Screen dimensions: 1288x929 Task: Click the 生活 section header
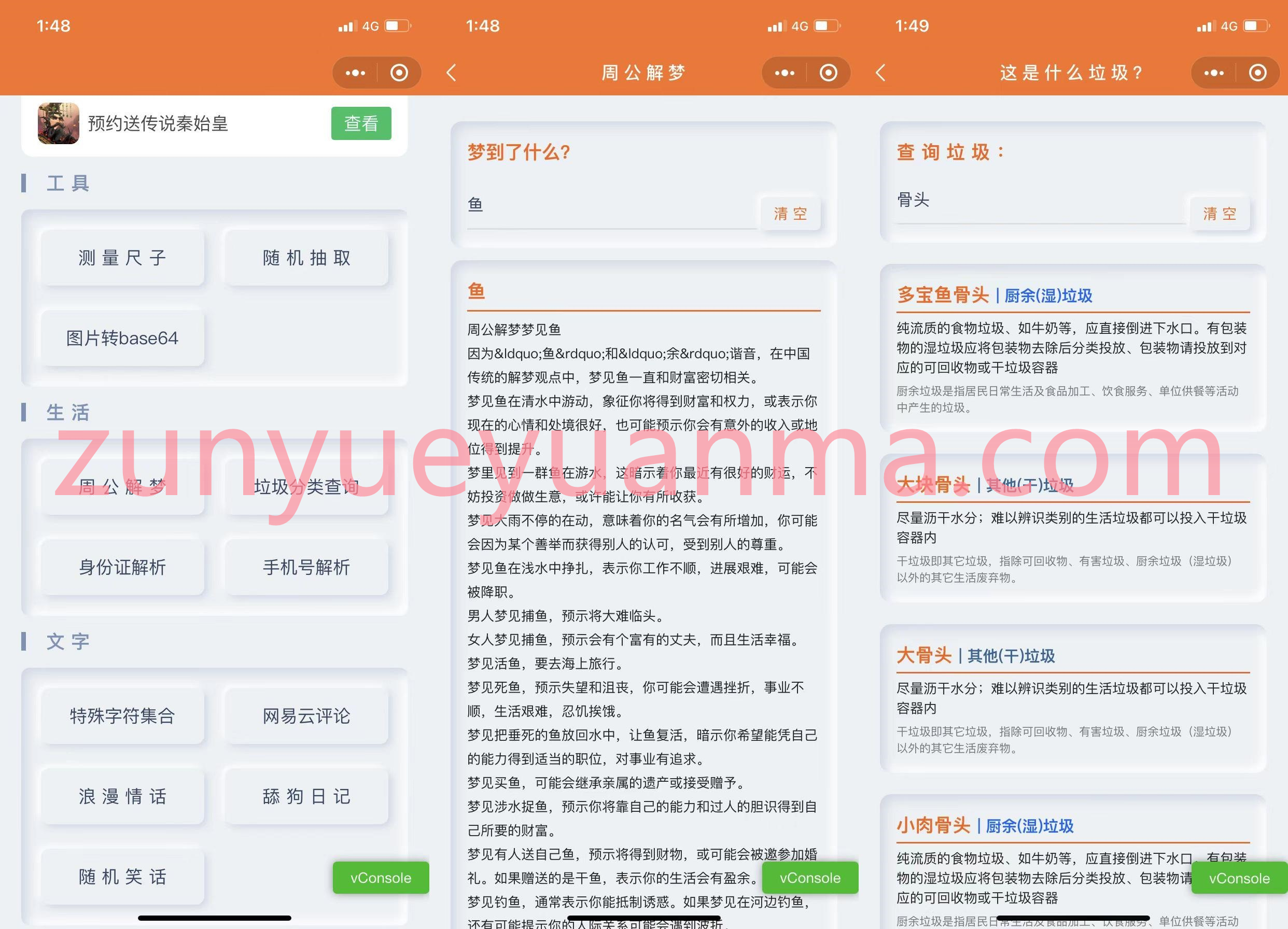point(68,413)
